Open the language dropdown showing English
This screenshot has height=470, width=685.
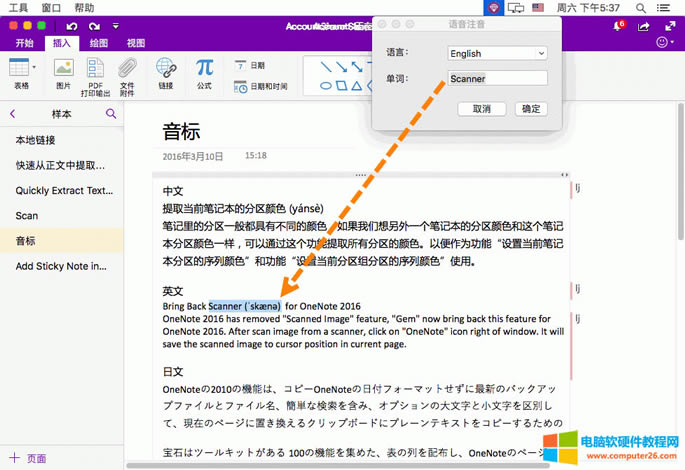point(497,53)
